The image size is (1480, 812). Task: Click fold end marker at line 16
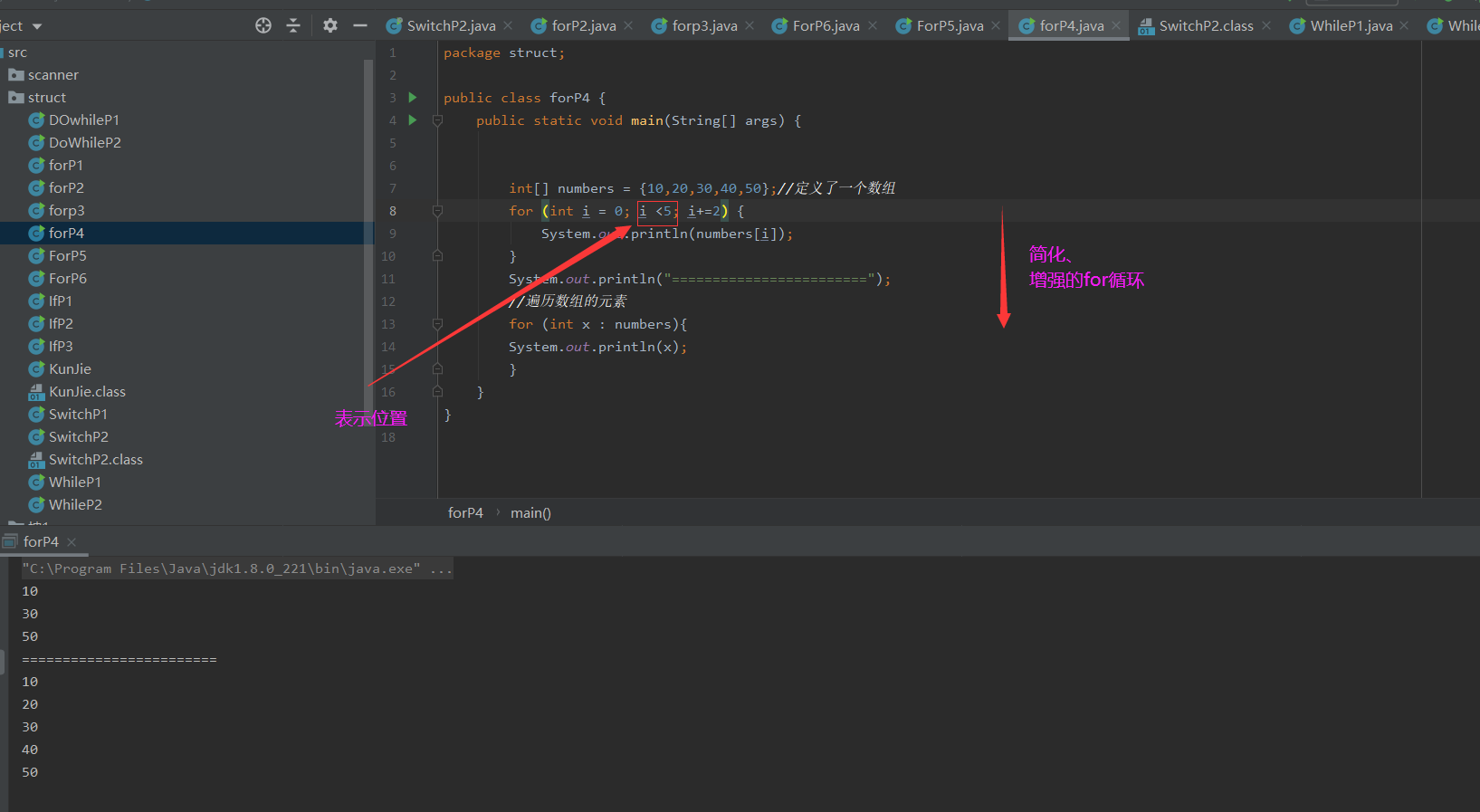pos(437,392)
